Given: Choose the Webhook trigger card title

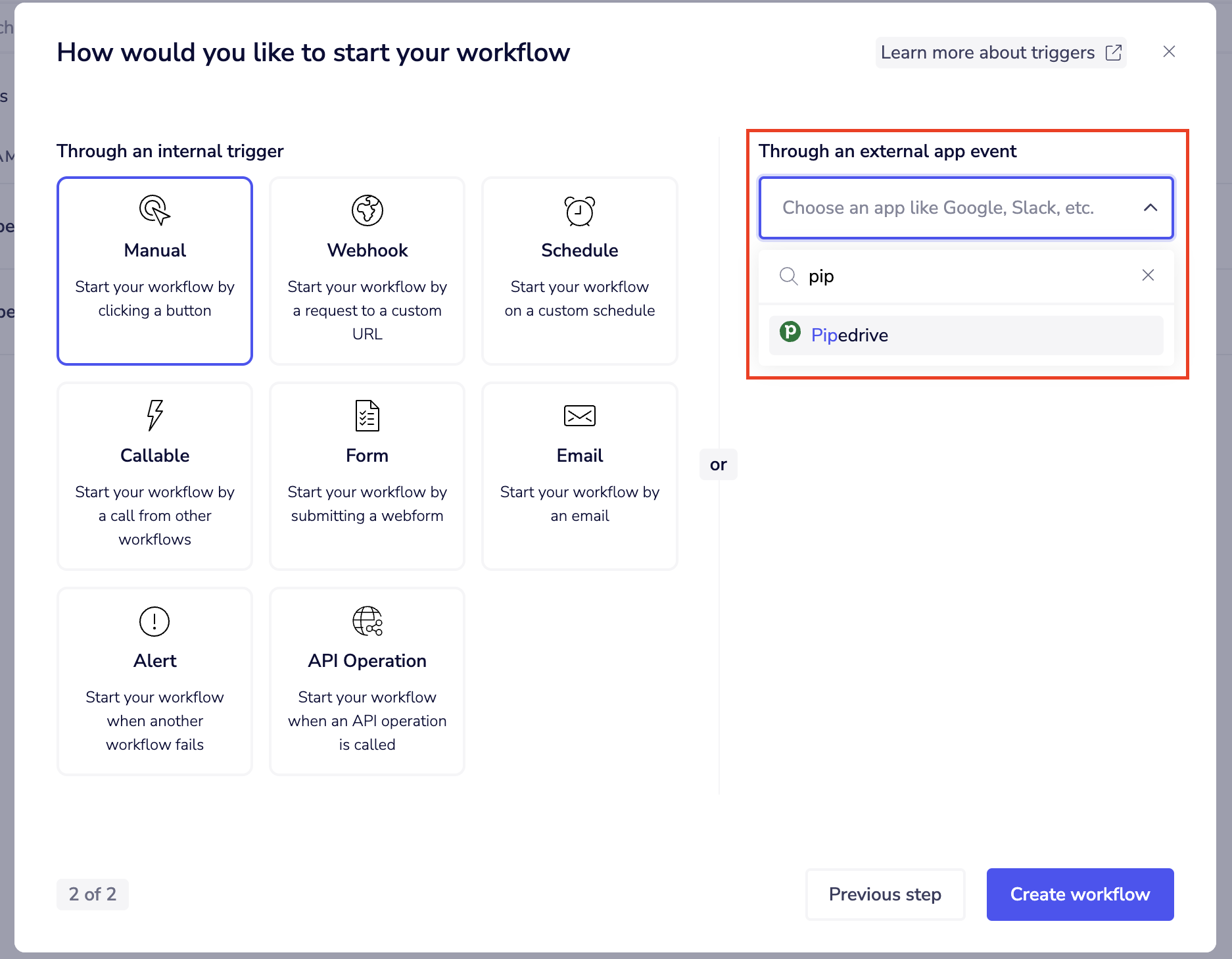Looking at the screenshot, I should click(367, 251).
